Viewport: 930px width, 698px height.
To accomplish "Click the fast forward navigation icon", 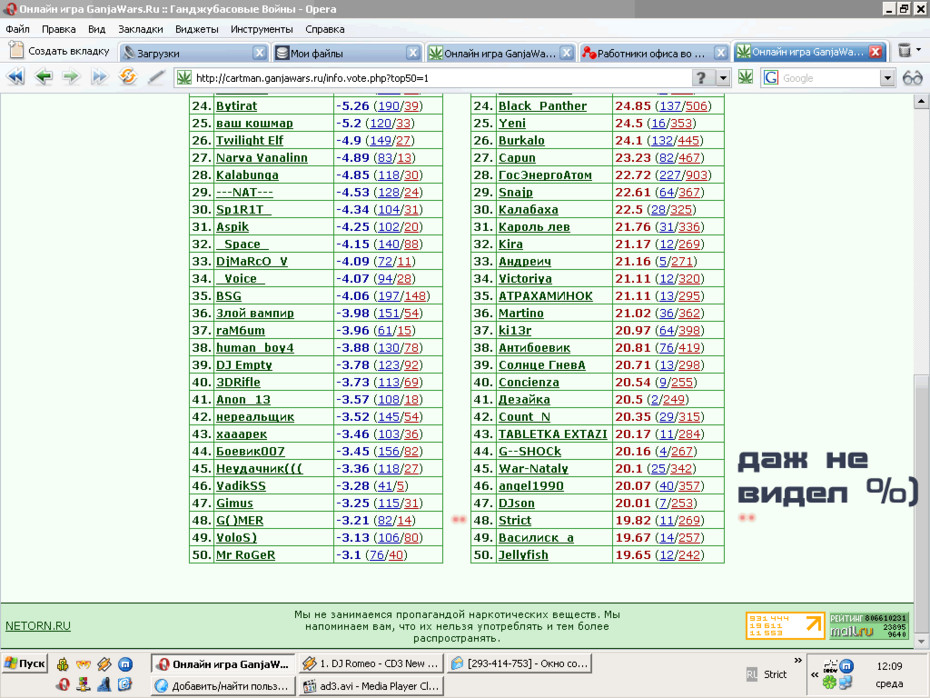I will point(99,77).
